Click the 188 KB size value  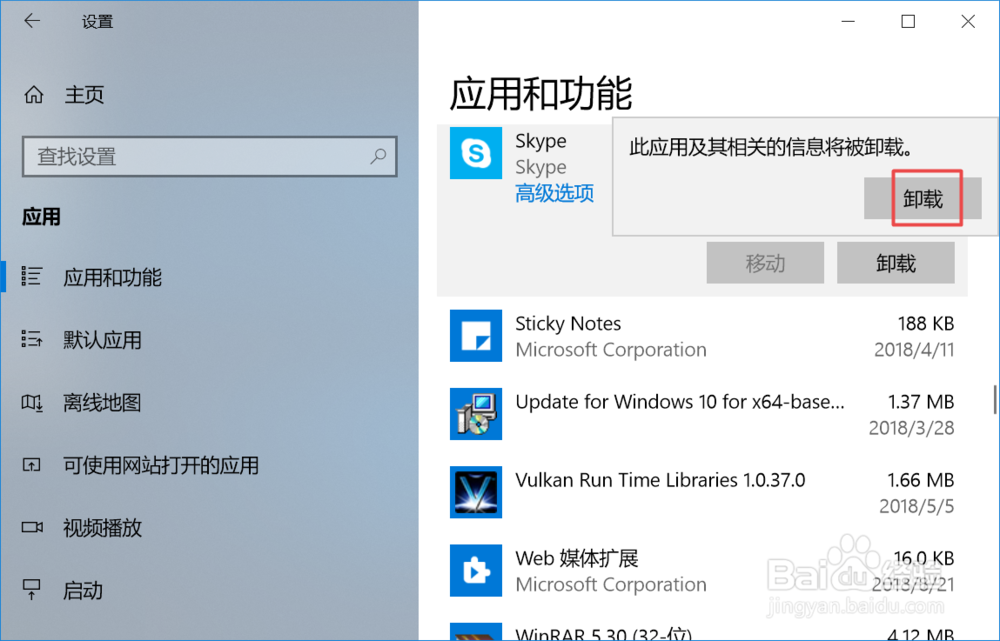click(925, 323)
